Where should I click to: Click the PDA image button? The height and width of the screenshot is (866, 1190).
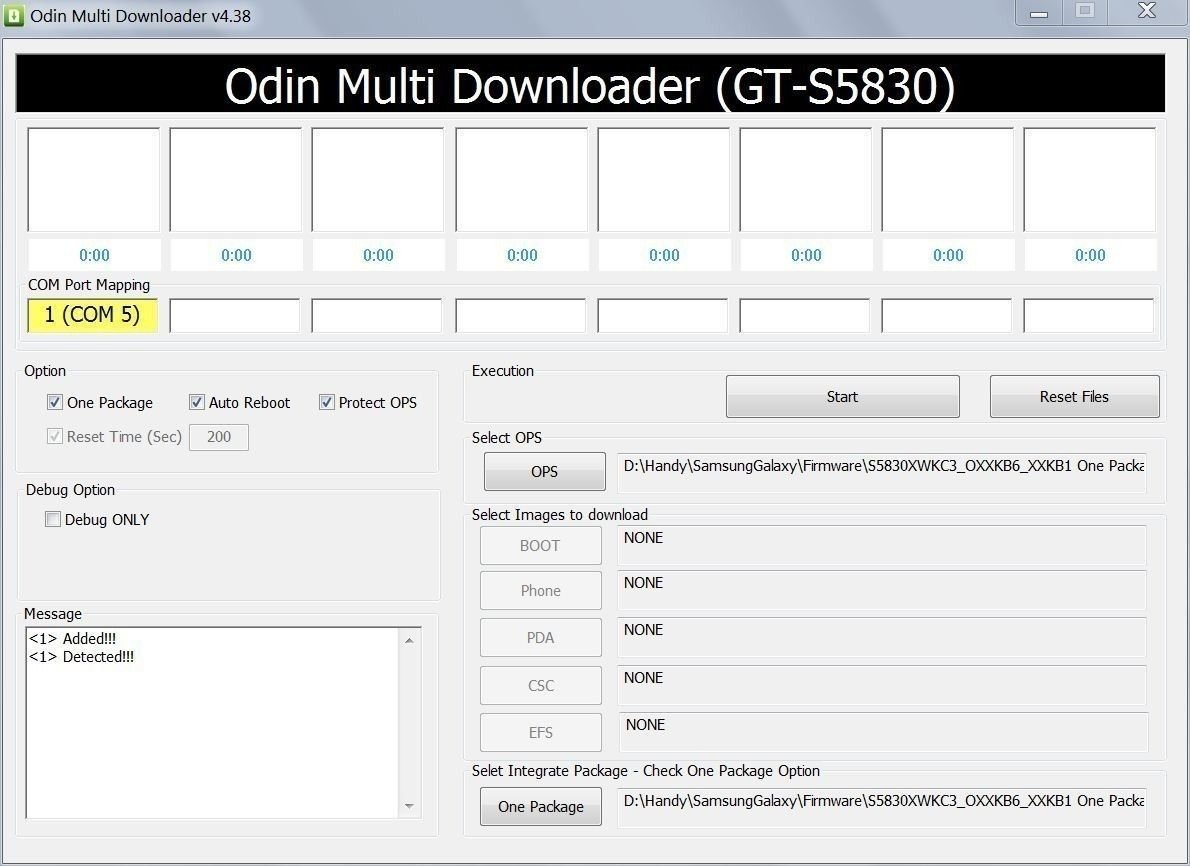(540, 638)
